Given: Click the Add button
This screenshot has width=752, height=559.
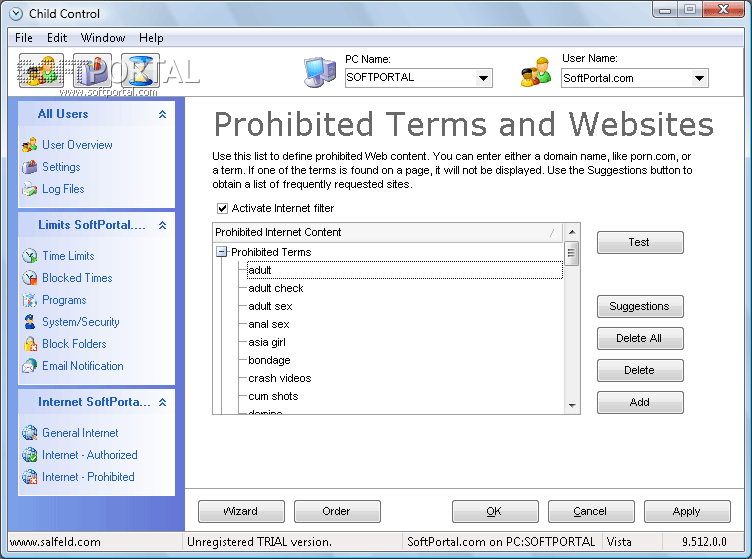Looking at the screenshot, I should (x=640, y=402).
